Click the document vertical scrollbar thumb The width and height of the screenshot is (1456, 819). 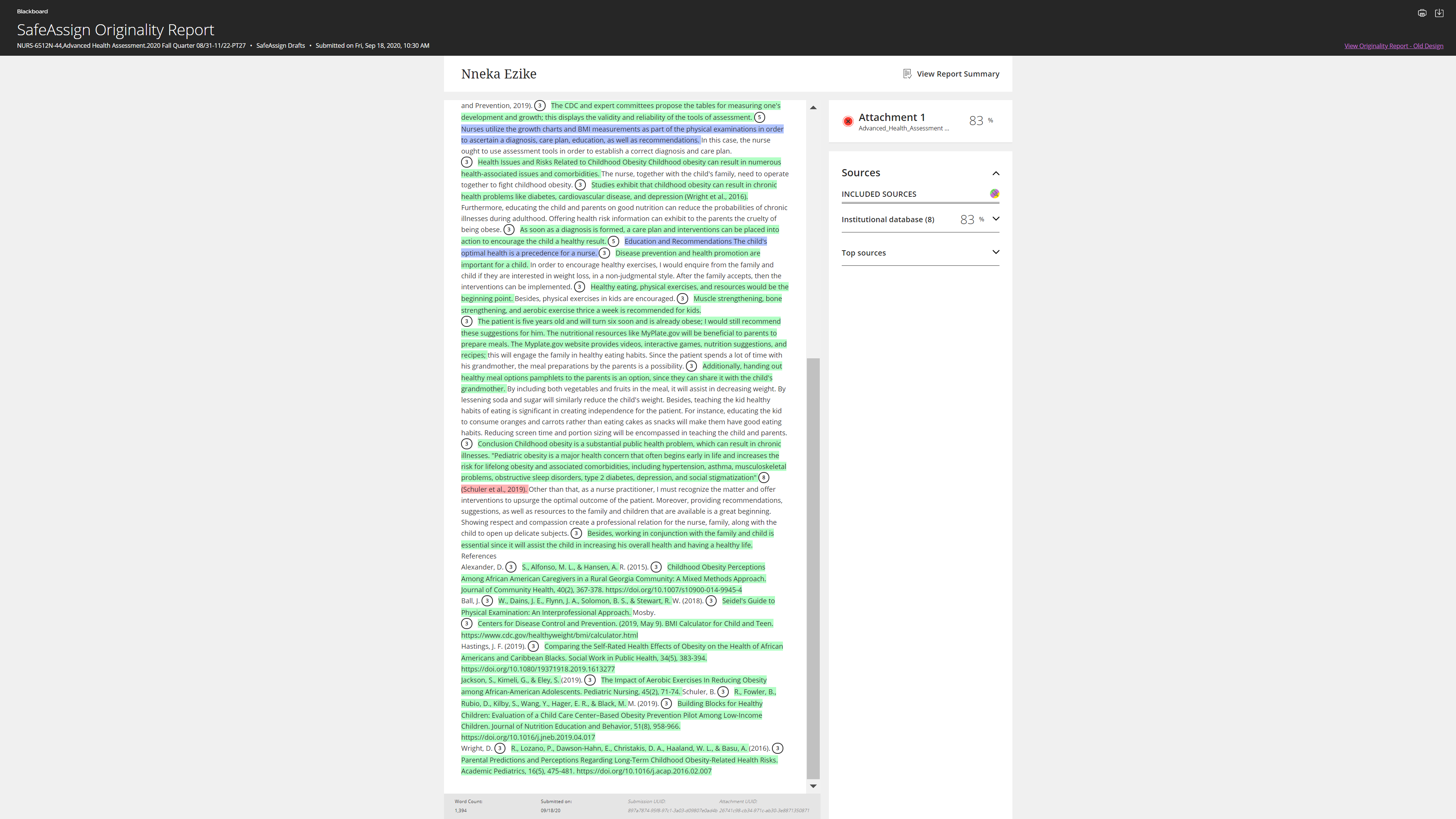(813, 568)
